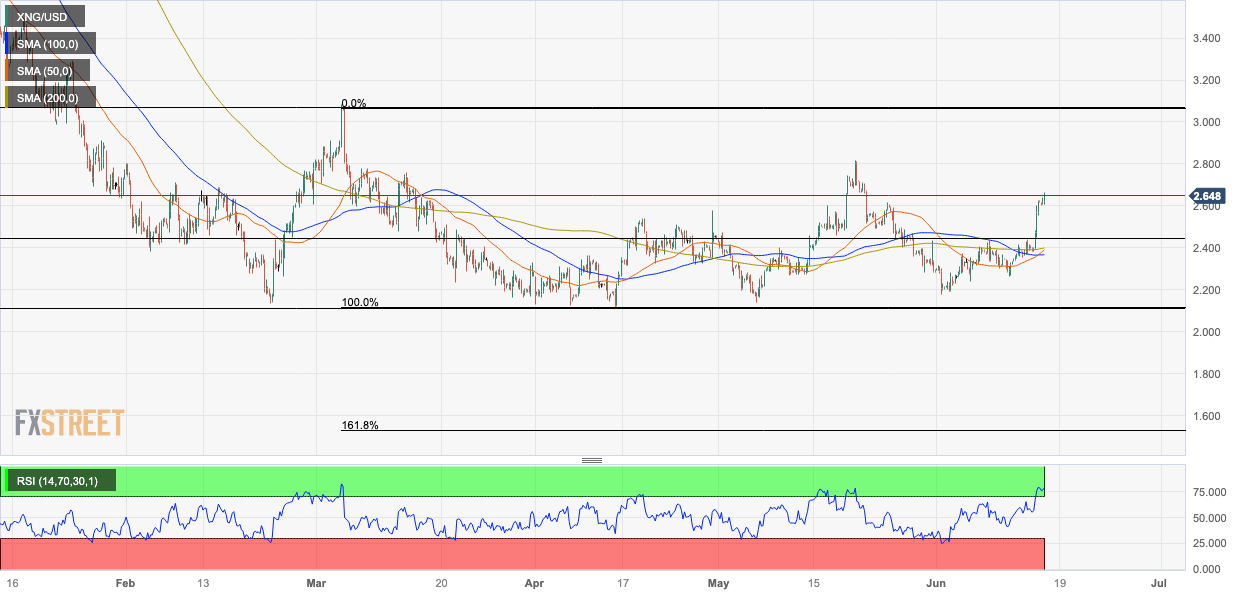The height and width of the screenshot is (596, 1244).
Task: Click the orange SMA 50 color marker
Action: click(7, 70)
